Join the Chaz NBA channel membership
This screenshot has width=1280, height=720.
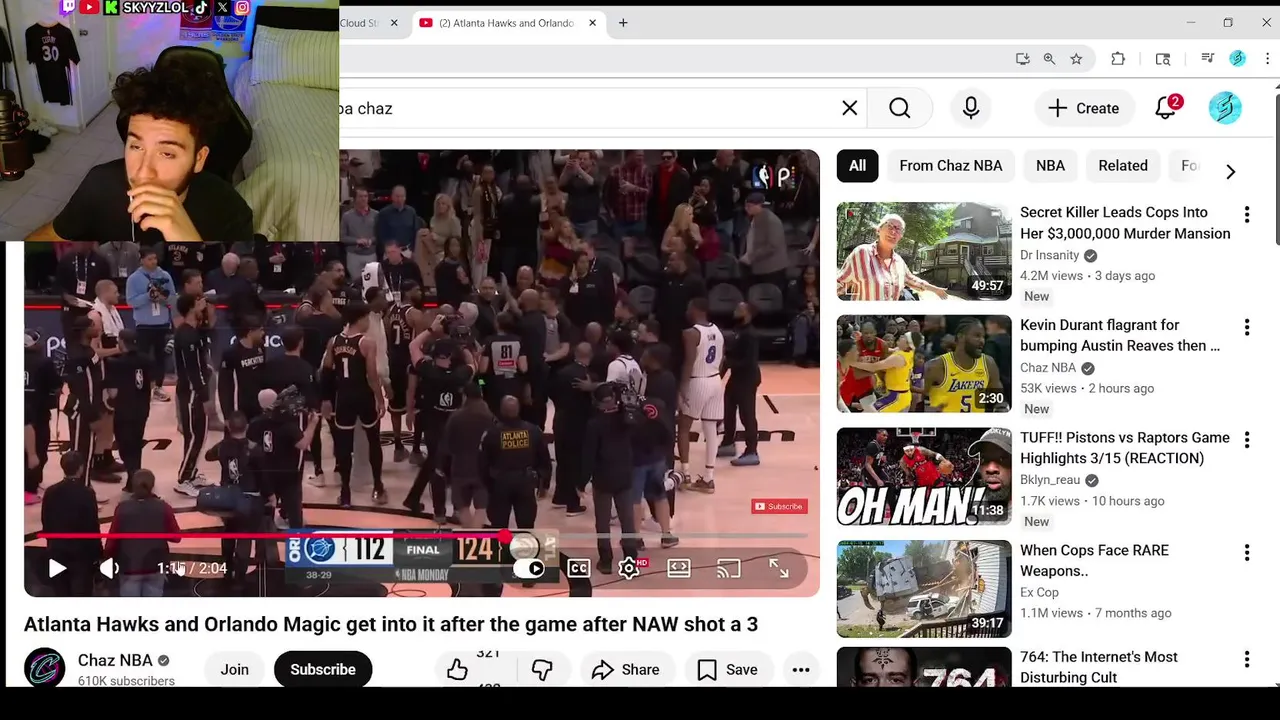(x=235, y=669)
